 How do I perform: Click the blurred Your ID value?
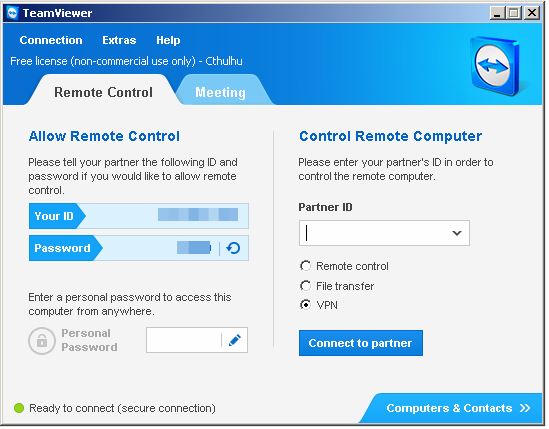coord(198,214)
